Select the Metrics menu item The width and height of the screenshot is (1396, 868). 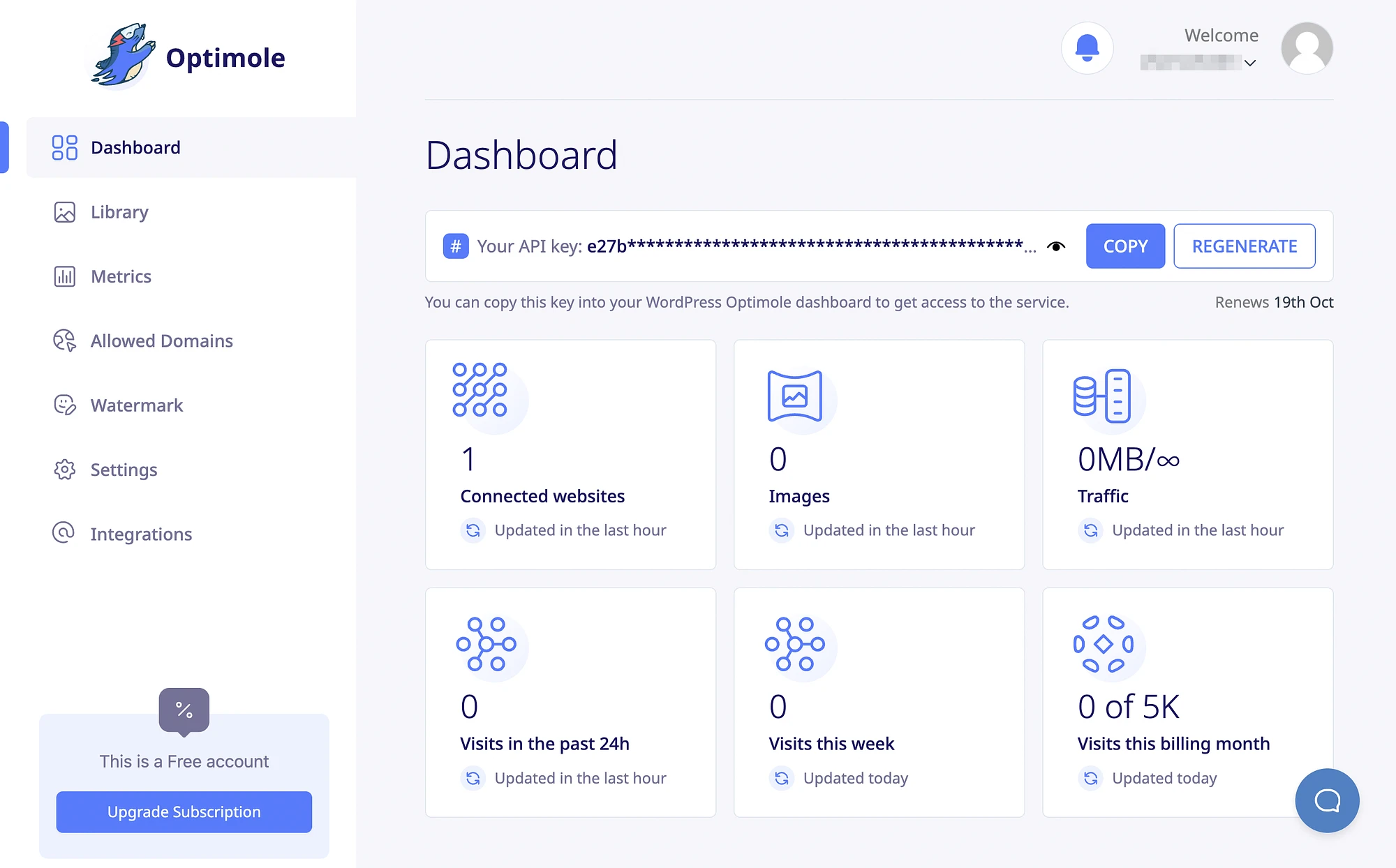click(x=121, y=276)
